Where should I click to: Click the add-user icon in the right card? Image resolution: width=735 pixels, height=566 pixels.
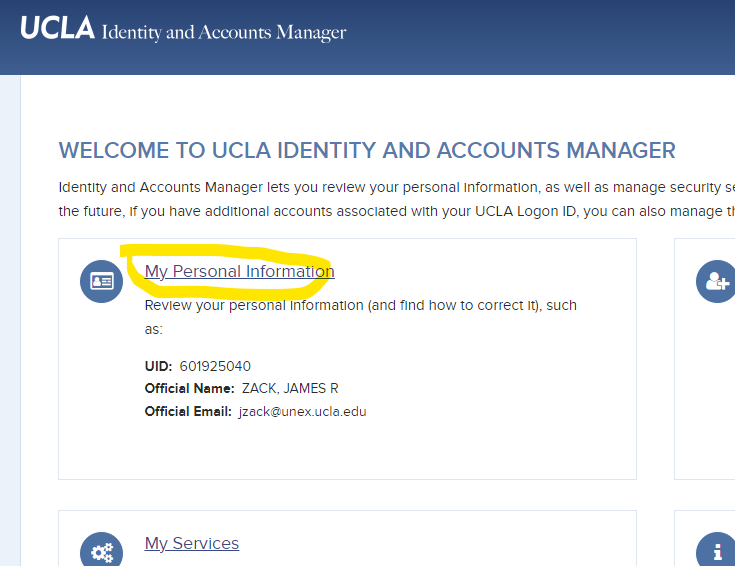pyautogui.click(x=716, y=281)
